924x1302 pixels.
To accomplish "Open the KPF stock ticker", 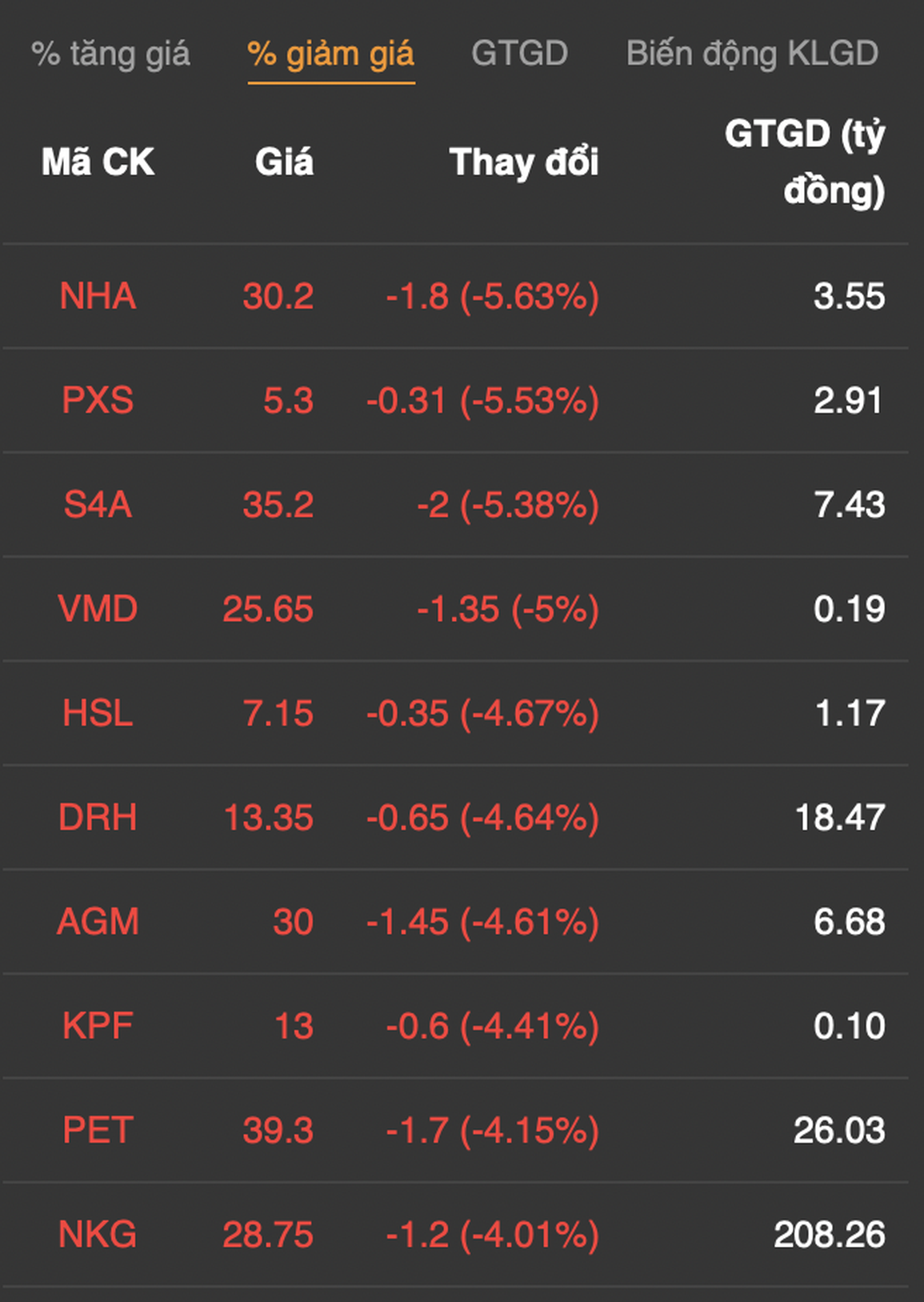I will (x=98, y=1027).
